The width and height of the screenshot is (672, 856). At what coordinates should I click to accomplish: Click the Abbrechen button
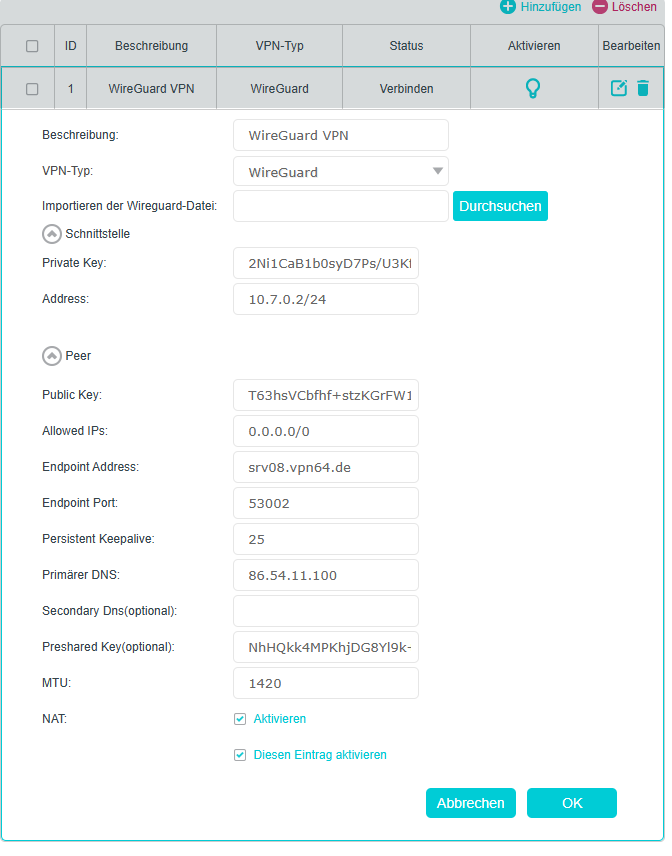tap(471, 803)
